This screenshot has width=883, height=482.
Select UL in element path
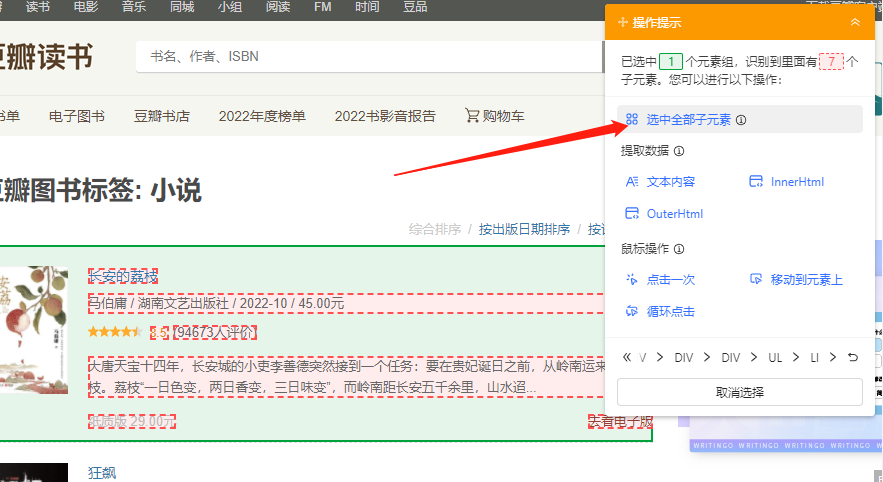point(775,358)
